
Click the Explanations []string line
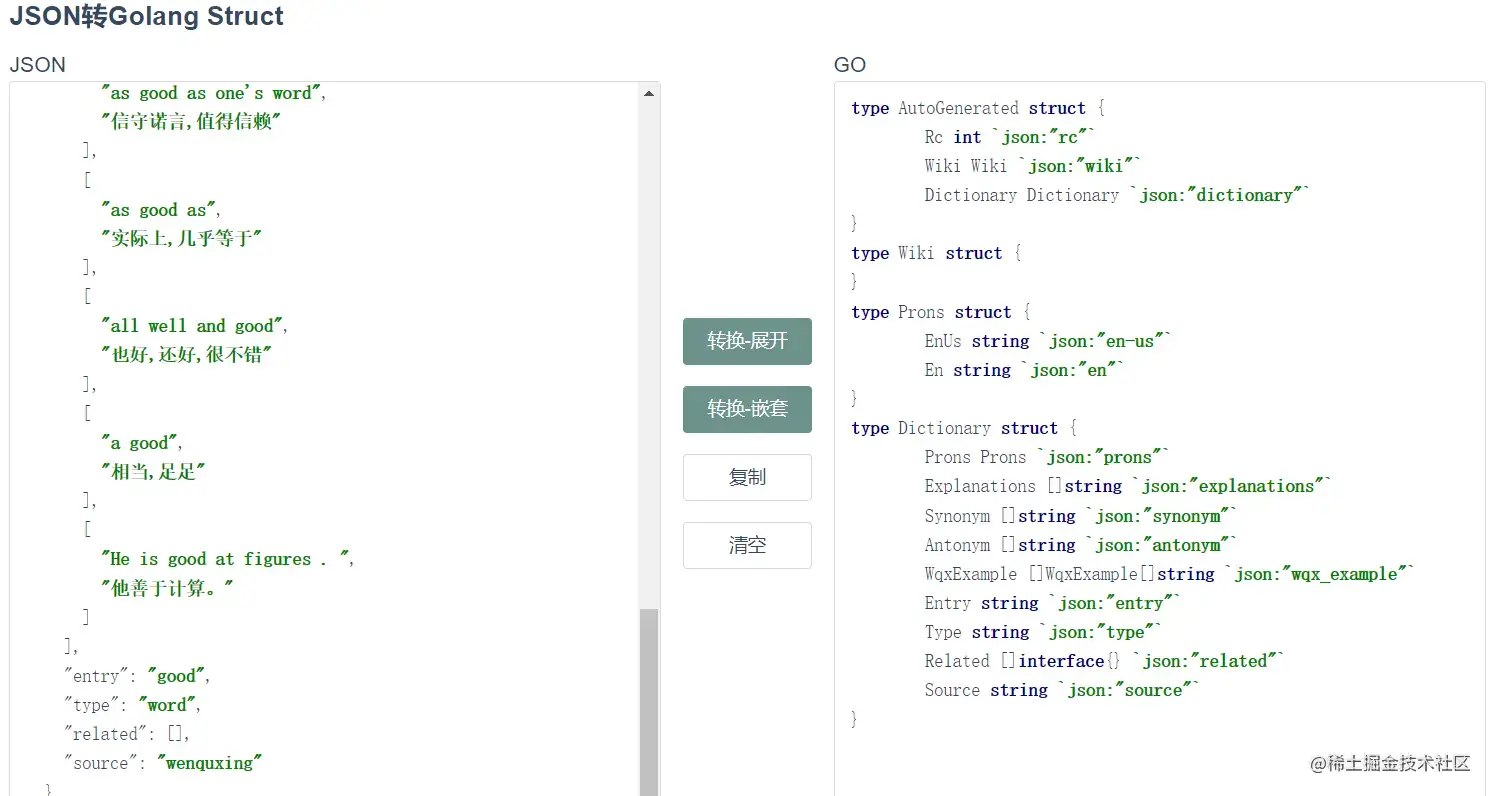[1128, 486]
